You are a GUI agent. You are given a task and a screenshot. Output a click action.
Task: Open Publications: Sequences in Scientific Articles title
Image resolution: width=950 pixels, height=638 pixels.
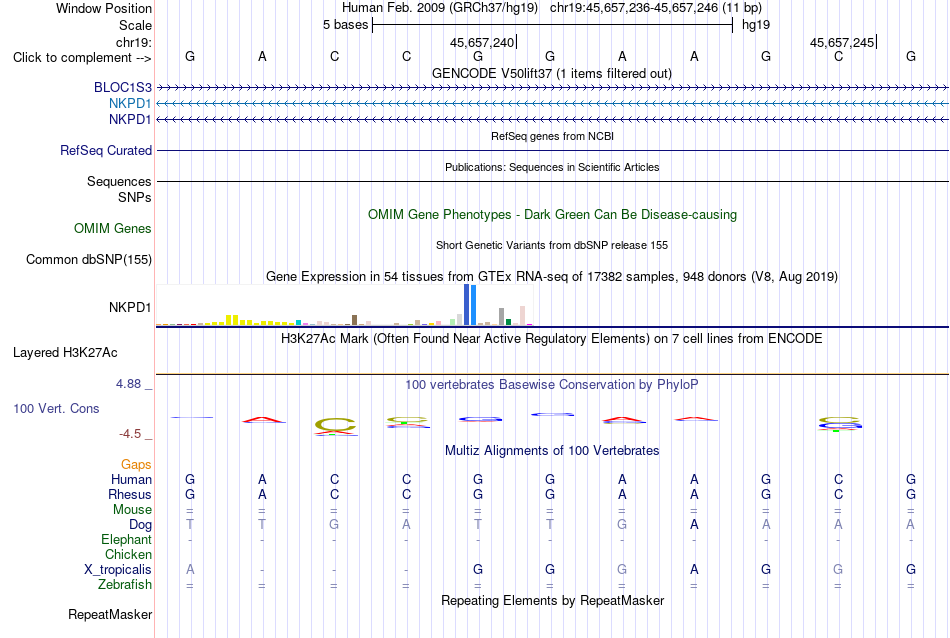click(x=552, y=167)
